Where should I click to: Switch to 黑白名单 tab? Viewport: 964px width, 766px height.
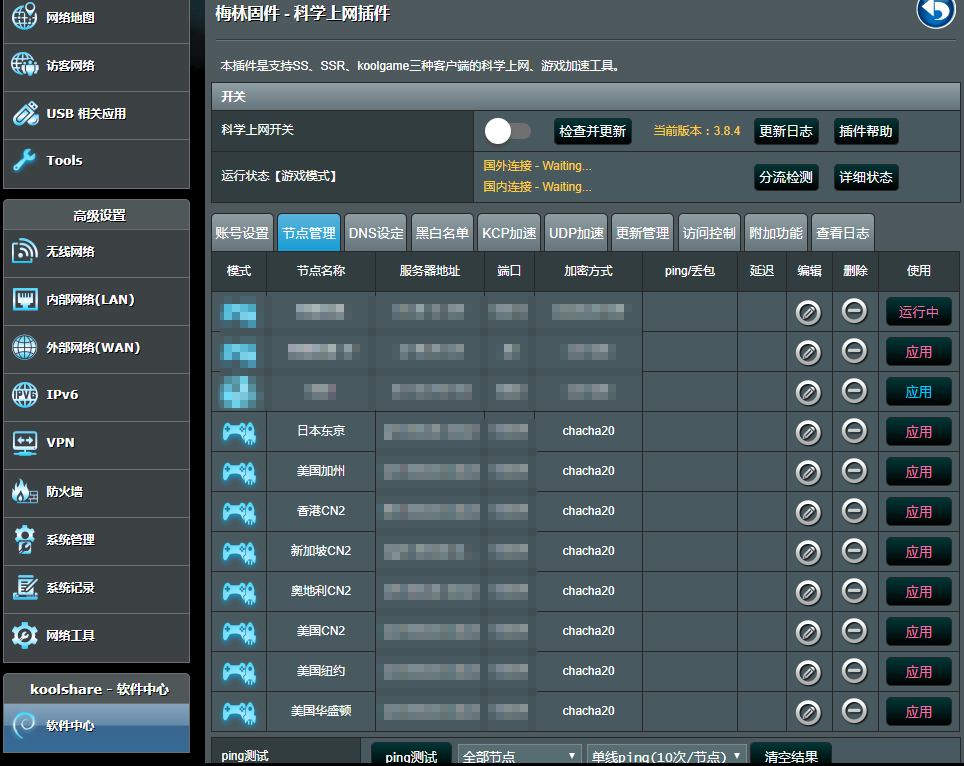coord(442,233)
